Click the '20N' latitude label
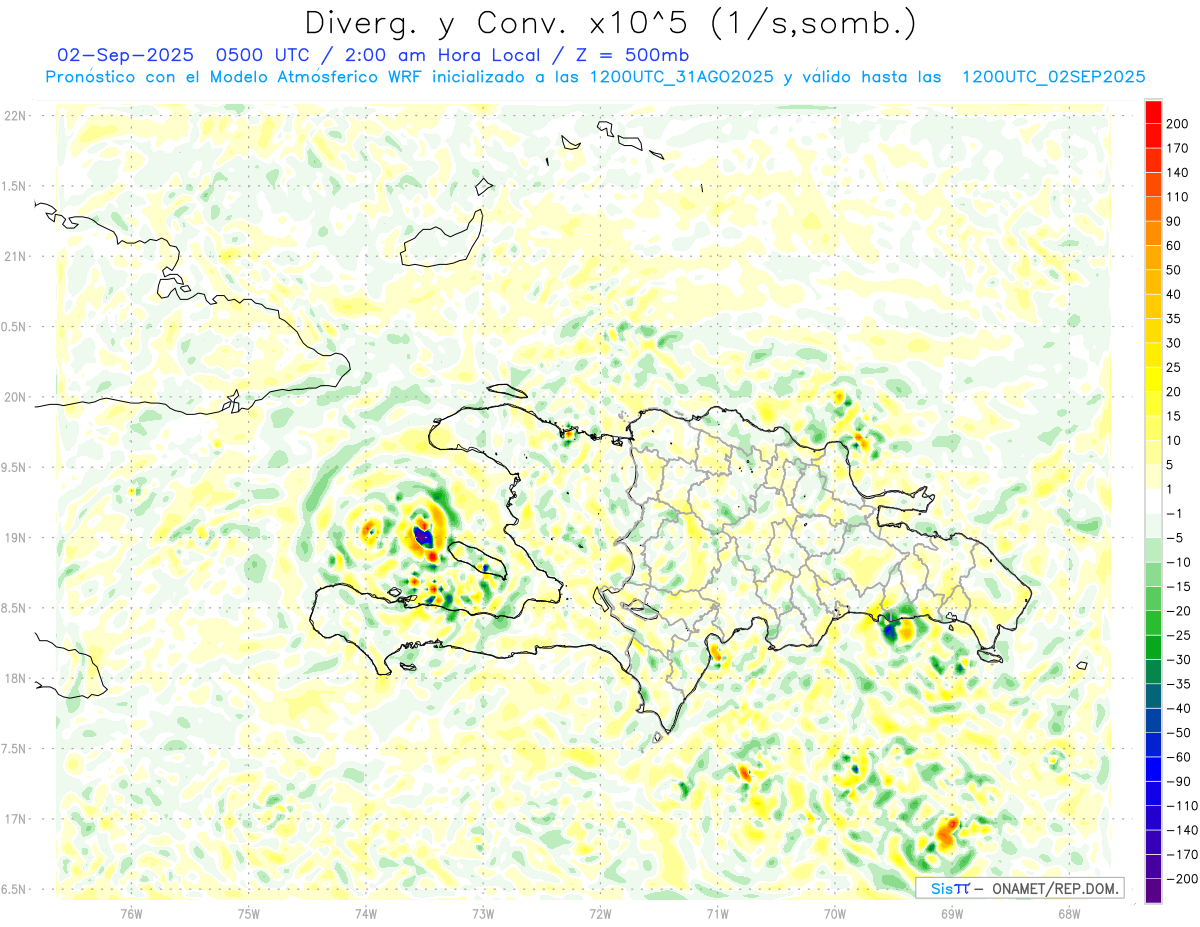 pos(15,397)
